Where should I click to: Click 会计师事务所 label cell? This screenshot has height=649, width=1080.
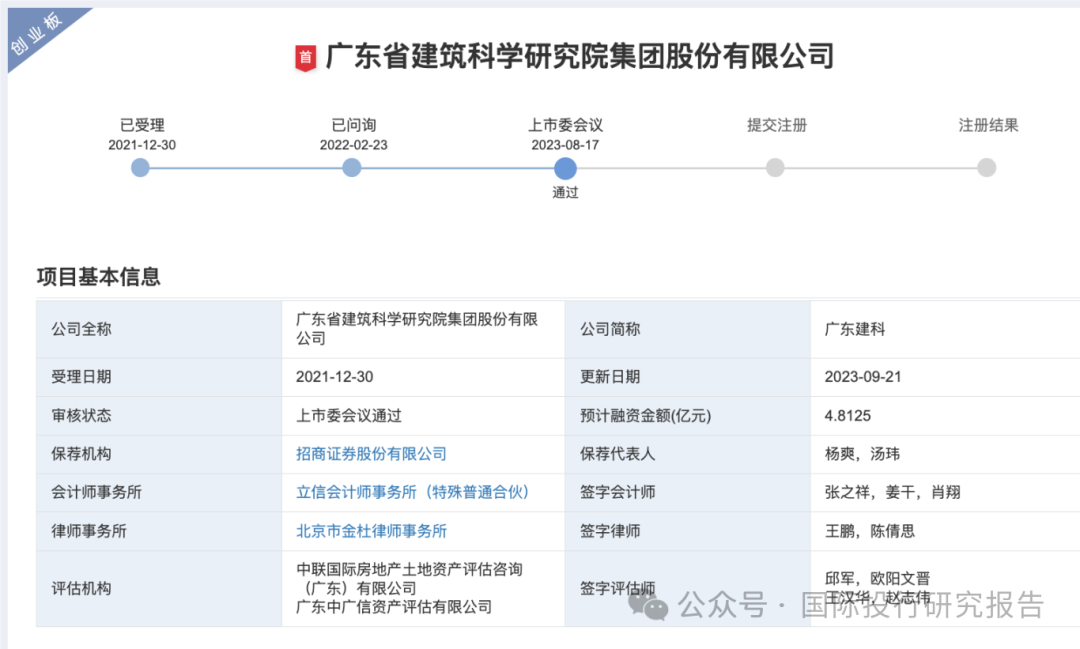click(159, 493)
